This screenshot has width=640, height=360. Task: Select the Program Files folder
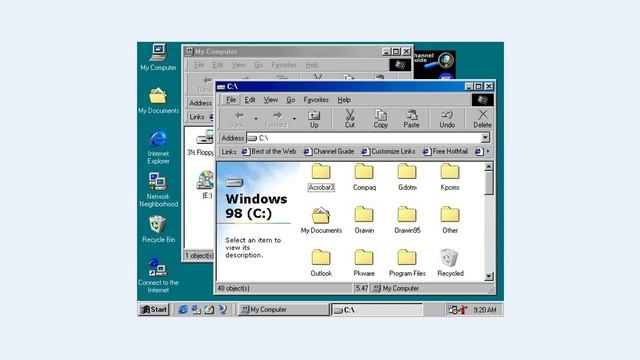(x=407, y=263)
